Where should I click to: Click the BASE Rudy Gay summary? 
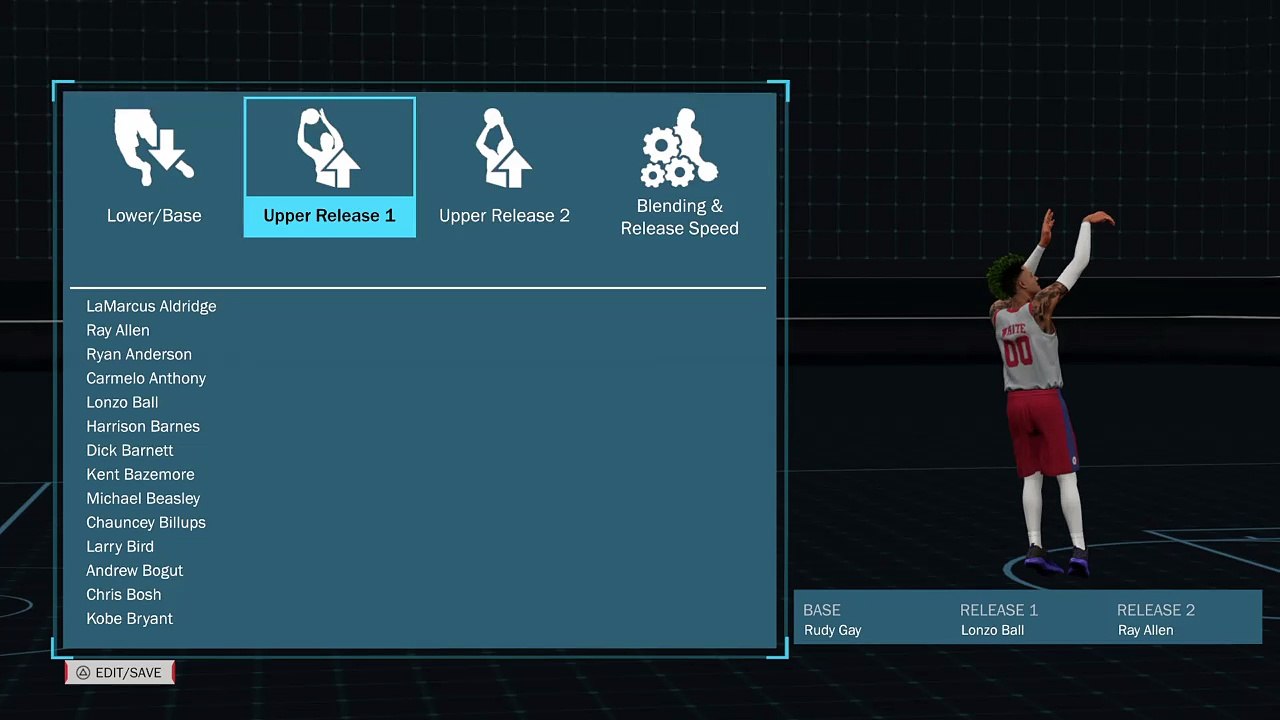[833, 620]
